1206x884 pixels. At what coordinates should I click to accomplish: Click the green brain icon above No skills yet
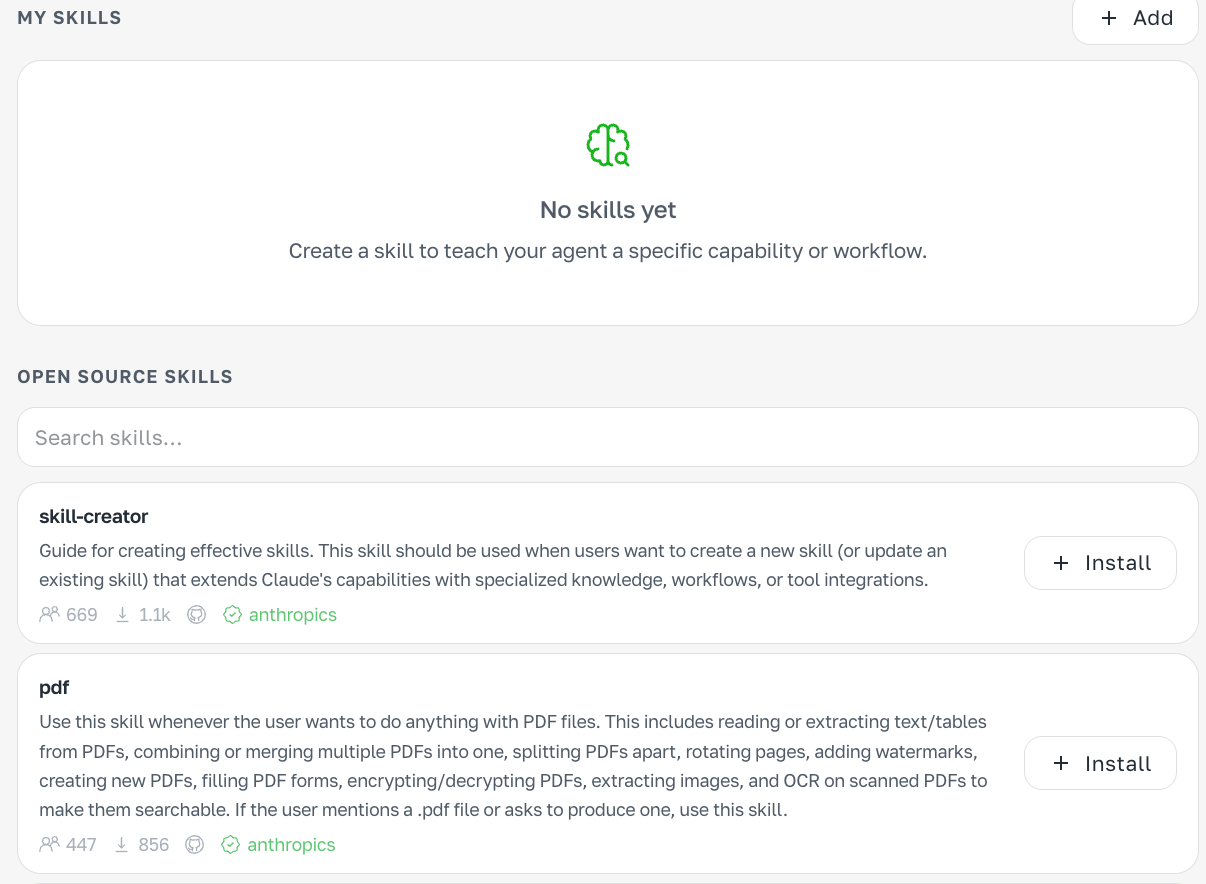coord(608,145)
